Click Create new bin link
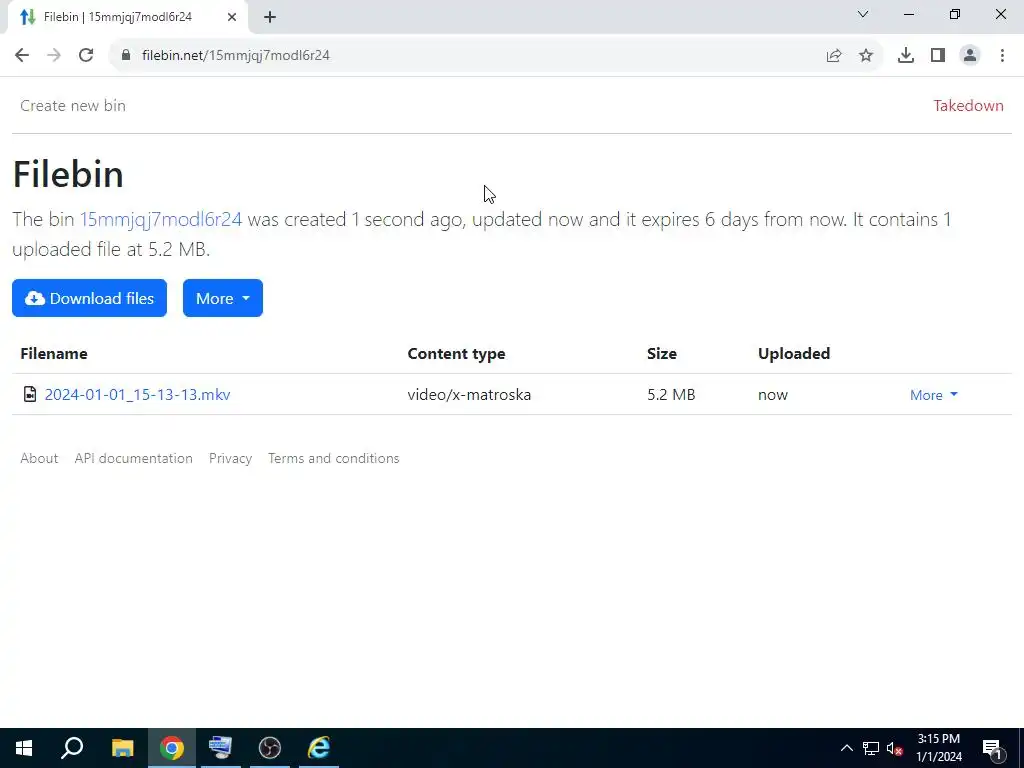The image size is (1024, 768). (x=73, y=106)
